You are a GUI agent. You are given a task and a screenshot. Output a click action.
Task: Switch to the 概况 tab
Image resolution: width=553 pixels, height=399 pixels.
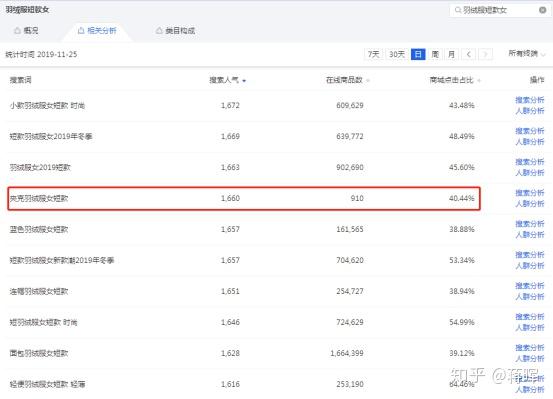click(x=26, y=31)
